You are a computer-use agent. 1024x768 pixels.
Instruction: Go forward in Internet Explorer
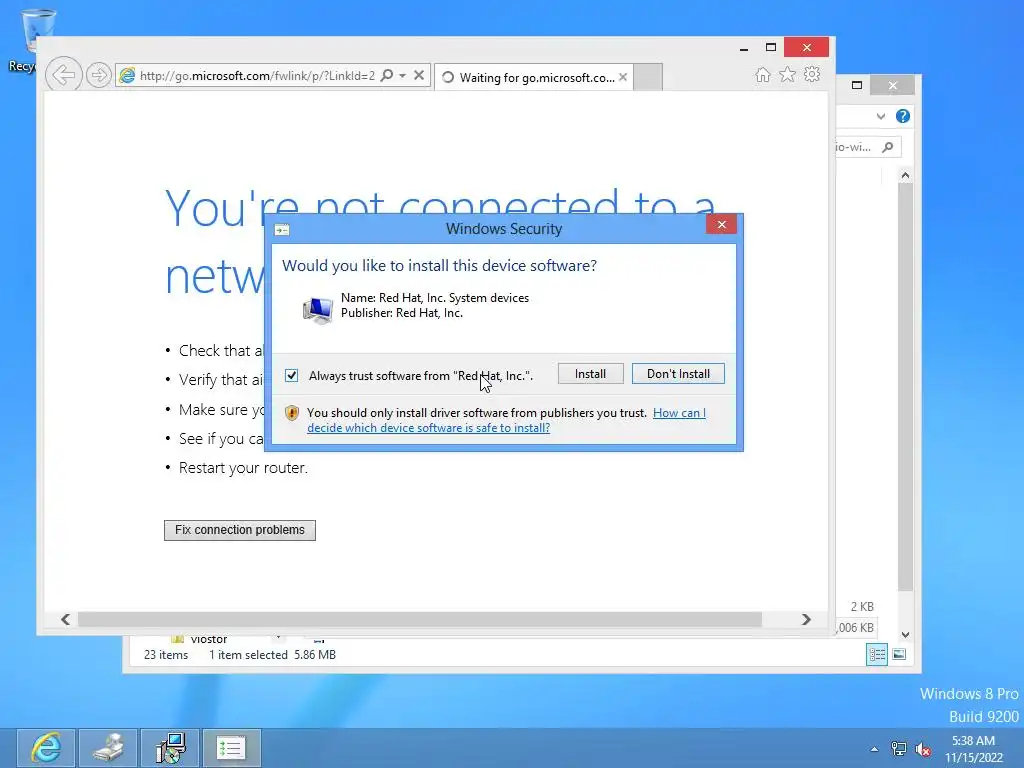point(99,75)
